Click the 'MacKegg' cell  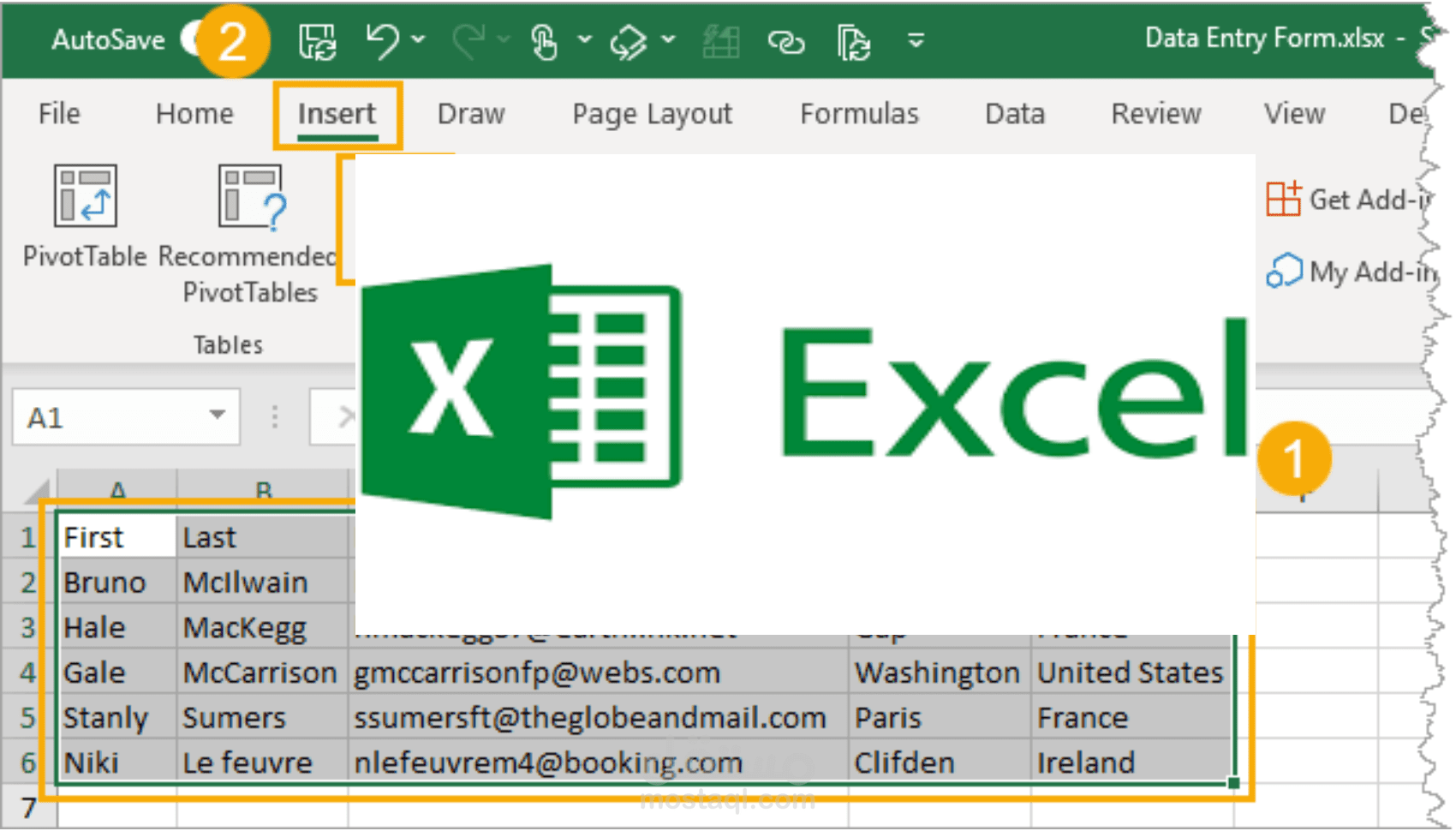click(263, 628)
